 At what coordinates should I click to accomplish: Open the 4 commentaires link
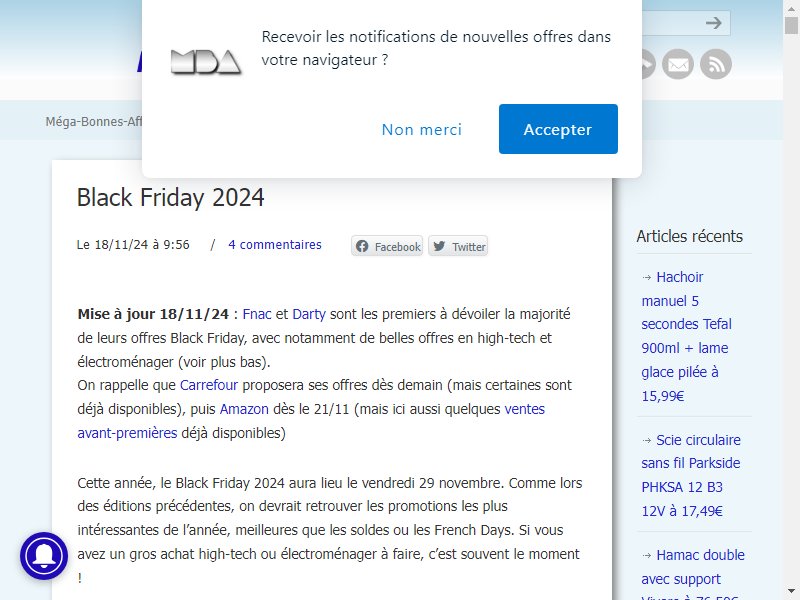[275, 244]
